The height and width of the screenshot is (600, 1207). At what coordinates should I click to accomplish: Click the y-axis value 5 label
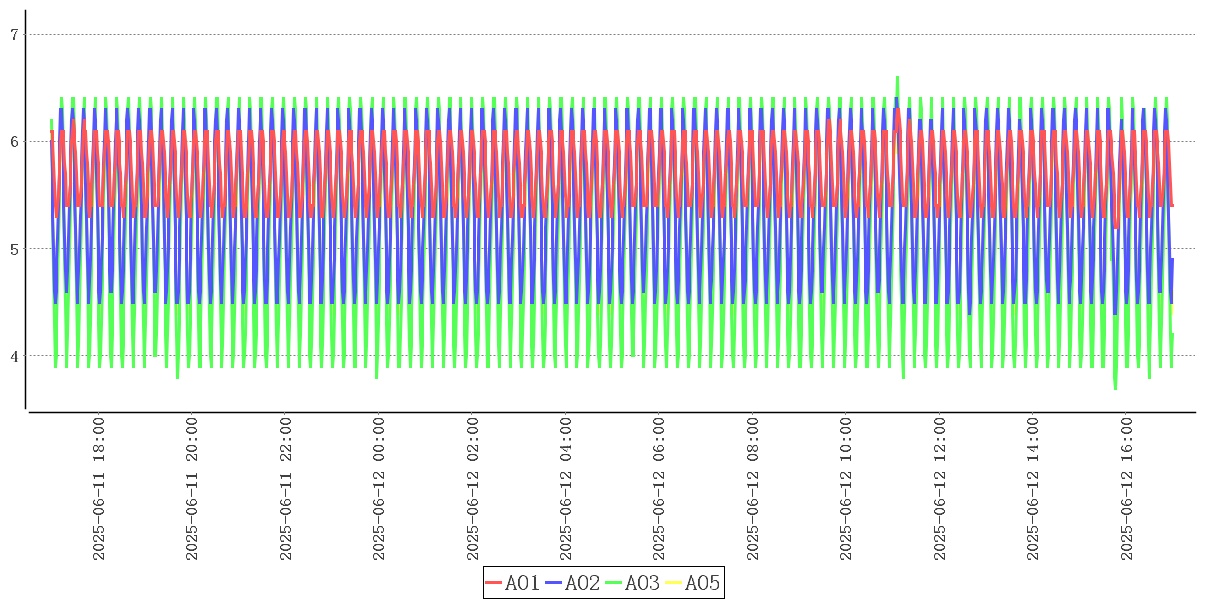[x=14, y=249]
